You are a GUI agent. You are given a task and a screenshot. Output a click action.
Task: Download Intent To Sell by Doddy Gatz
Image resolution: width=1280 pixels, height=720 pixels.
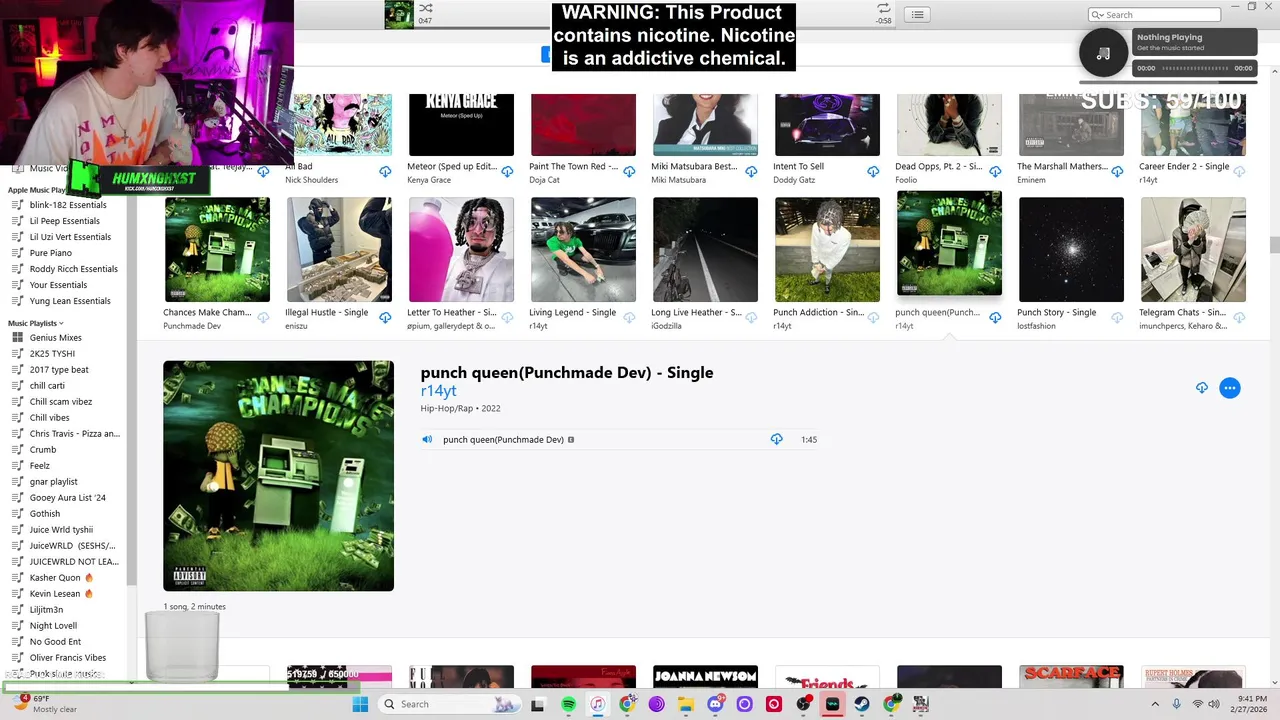coord(873,172)
